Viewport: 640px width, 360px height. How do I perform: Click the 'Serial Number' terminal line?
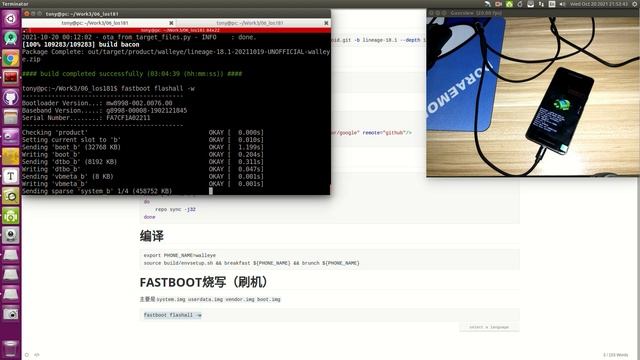86,118
